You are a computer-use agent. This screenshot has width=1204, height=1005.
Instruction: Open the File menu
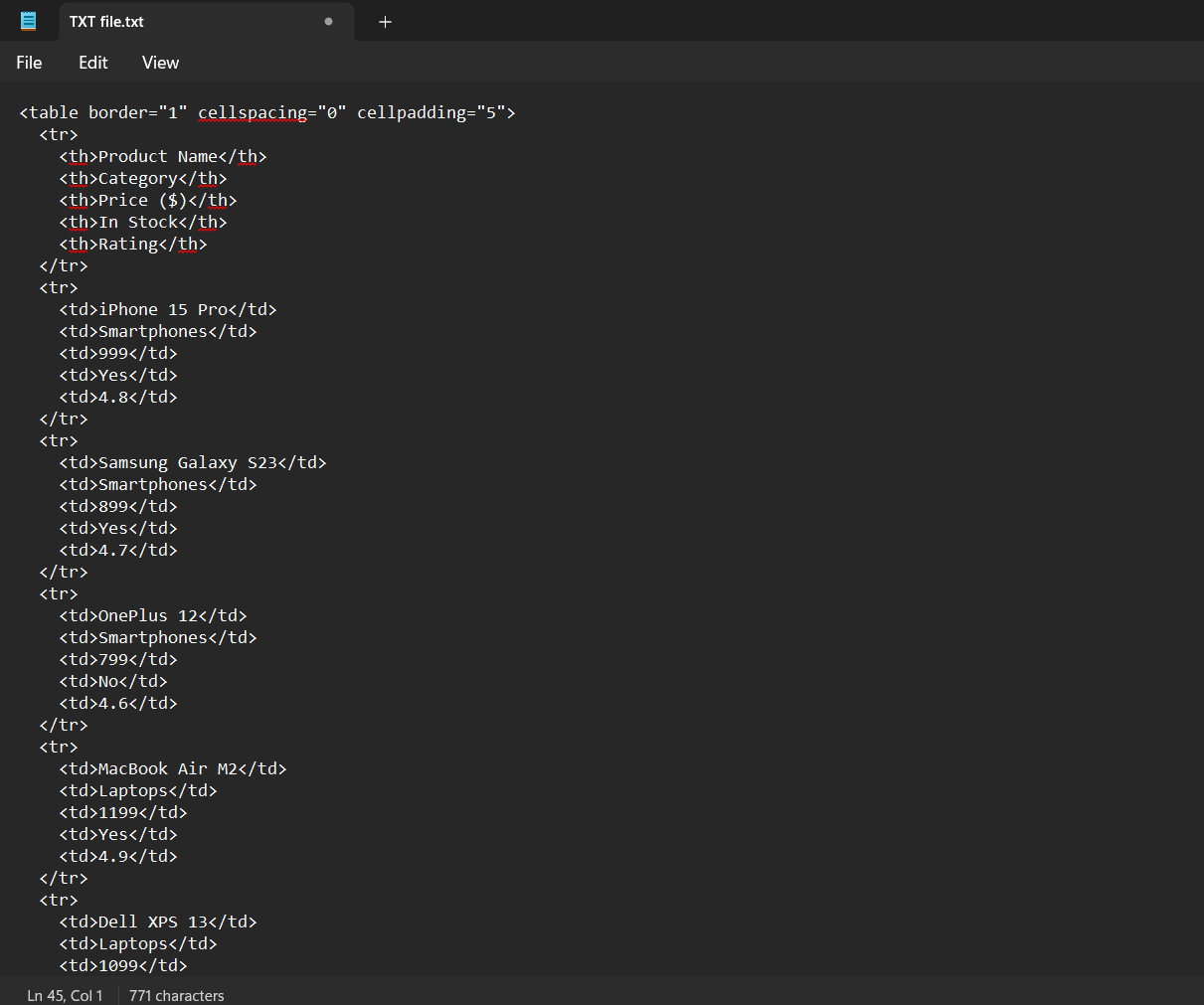click(29, 63)
